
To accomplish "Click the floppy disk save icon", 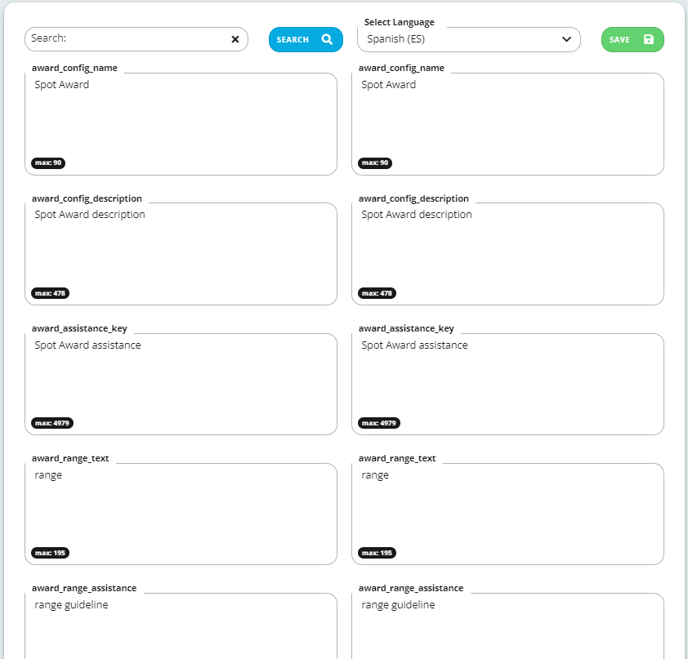I will pos(649,39).
